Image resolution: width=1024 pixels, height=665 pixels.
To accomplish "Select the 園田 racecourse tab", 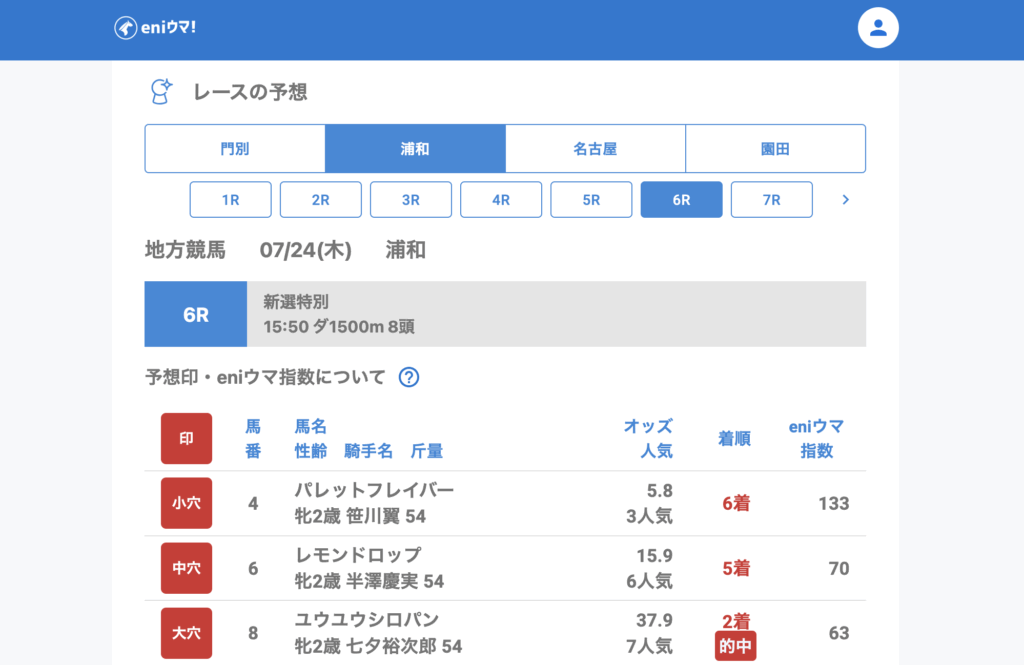I will tap(775, 149).
